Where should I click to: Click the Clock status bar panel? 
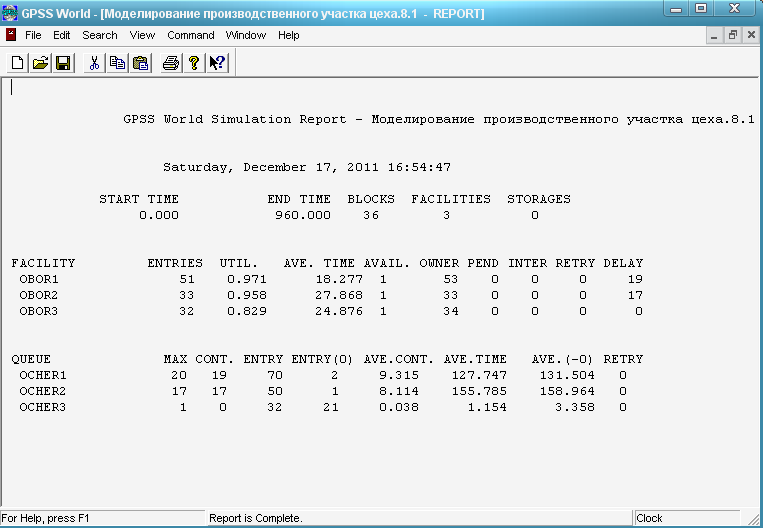pyautogui.click(x=687, y=518)
